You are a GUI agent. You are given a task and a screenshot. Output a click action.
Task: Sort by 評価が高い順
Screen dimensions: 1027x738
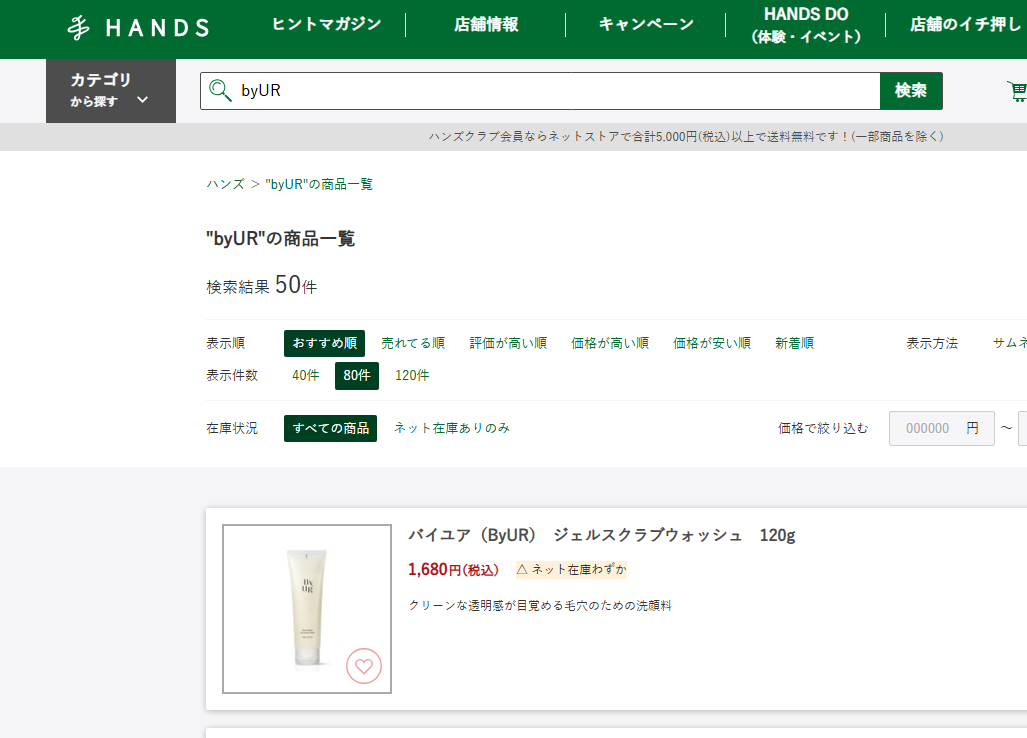(508, 343)
